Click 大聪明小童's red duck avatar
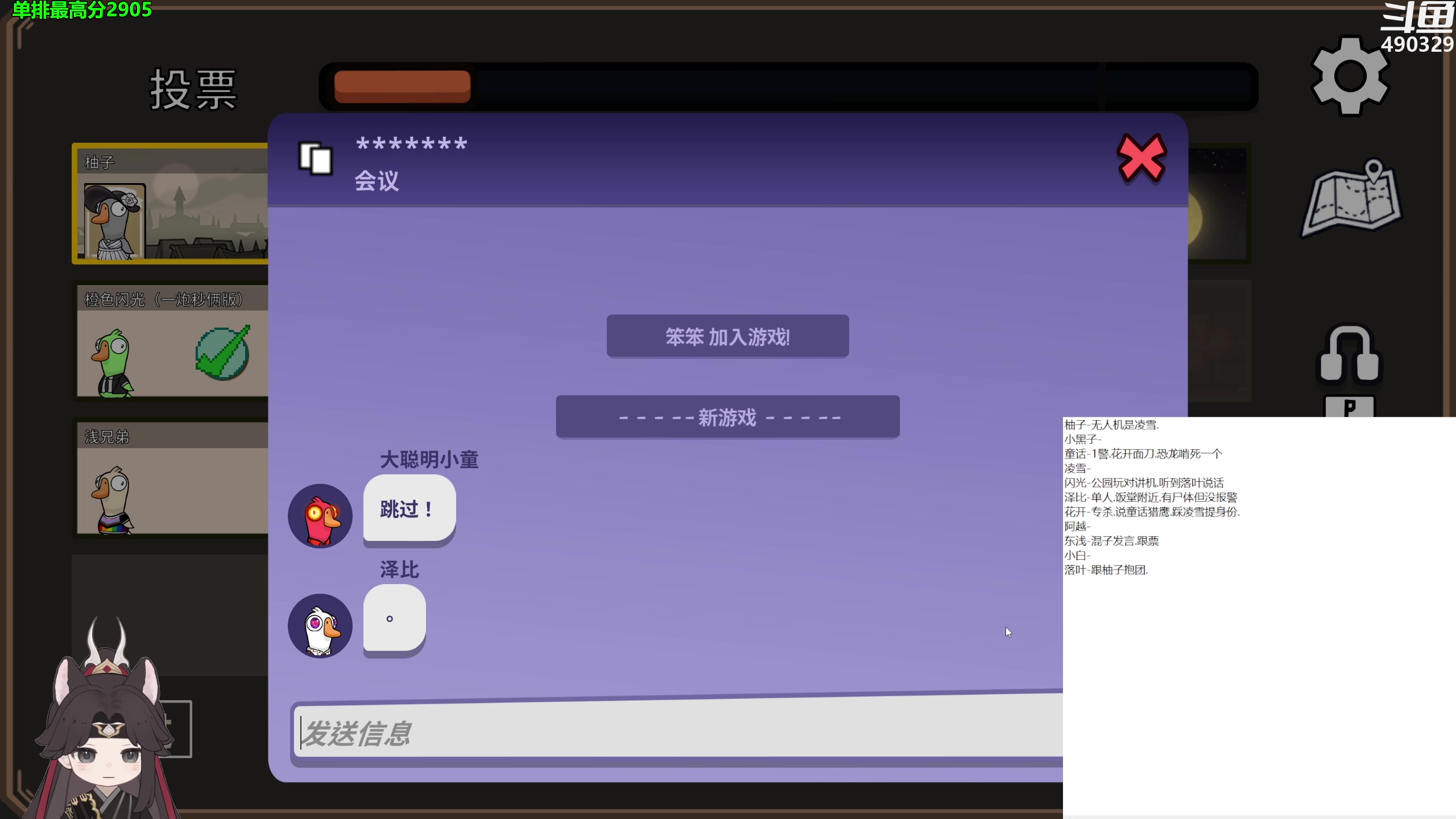The image size is (1456, 819). tap(320, 516)
